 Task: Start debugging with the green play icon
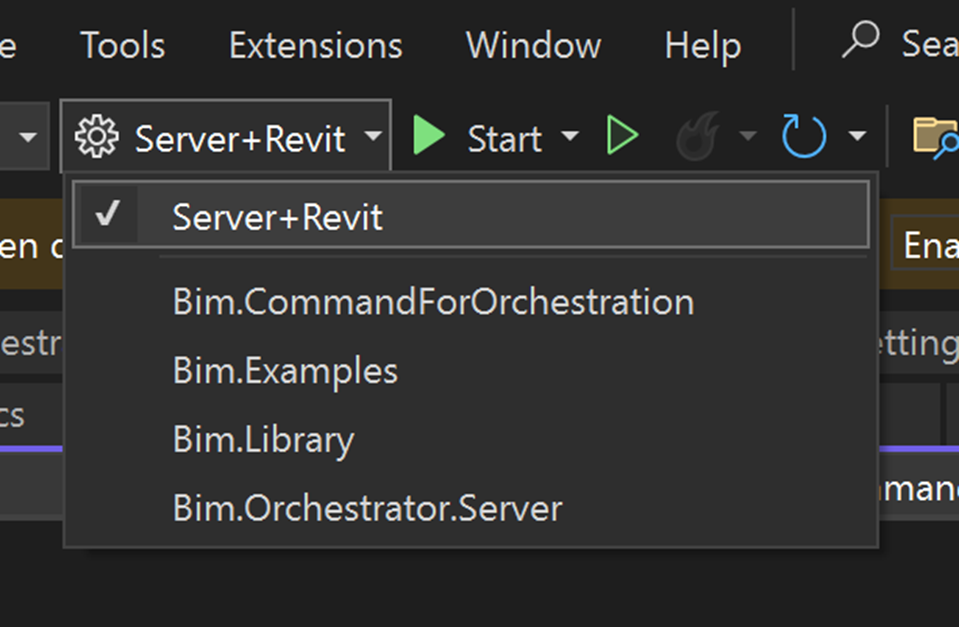pyautogui.click(x=428, y=138)
